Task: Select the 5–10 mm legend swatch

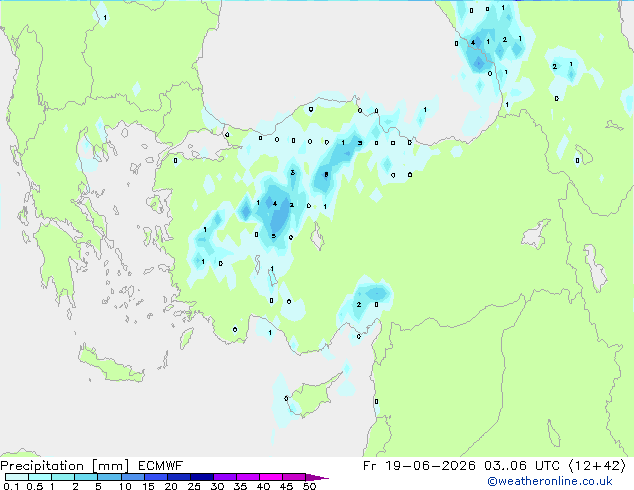Action: tap(109, 477)
